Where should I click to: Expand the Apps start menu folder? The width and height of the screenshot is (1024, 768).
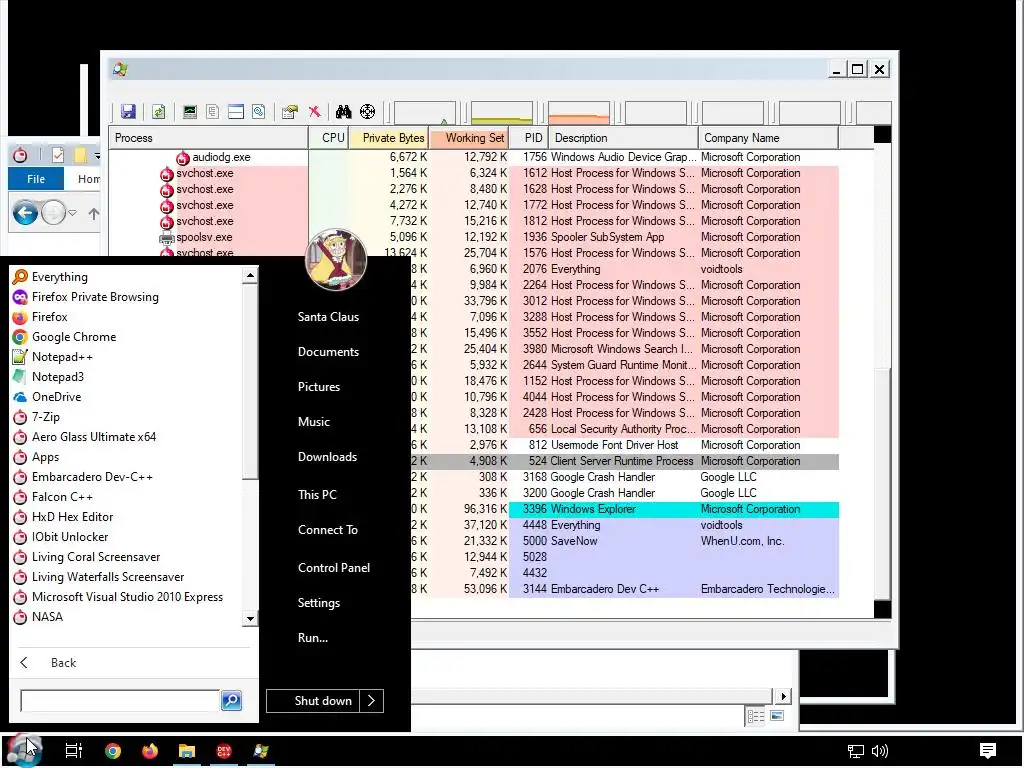tap(127, 457)
